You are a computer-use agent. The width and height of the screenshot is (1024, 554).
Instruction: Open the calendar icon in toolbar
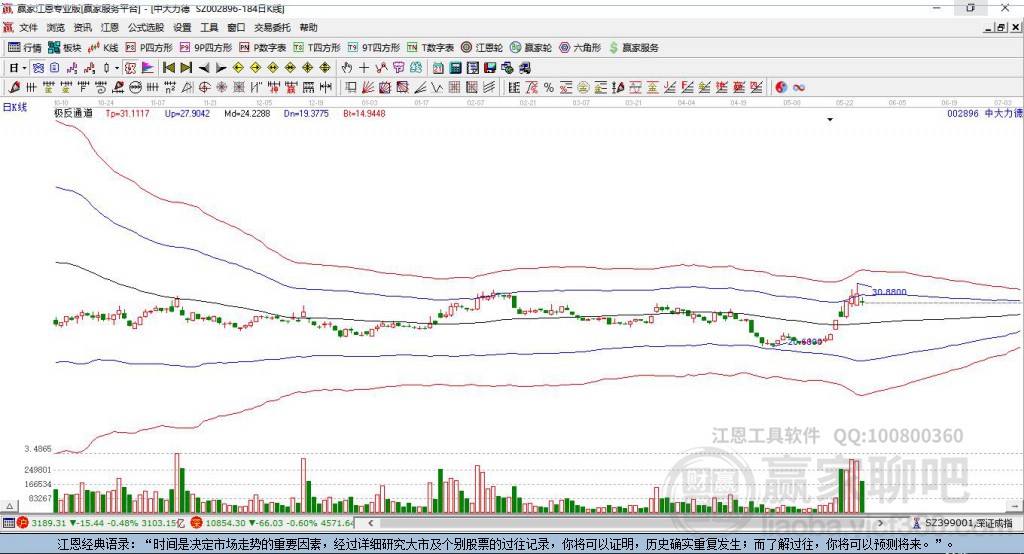click(x=438, y=68)
